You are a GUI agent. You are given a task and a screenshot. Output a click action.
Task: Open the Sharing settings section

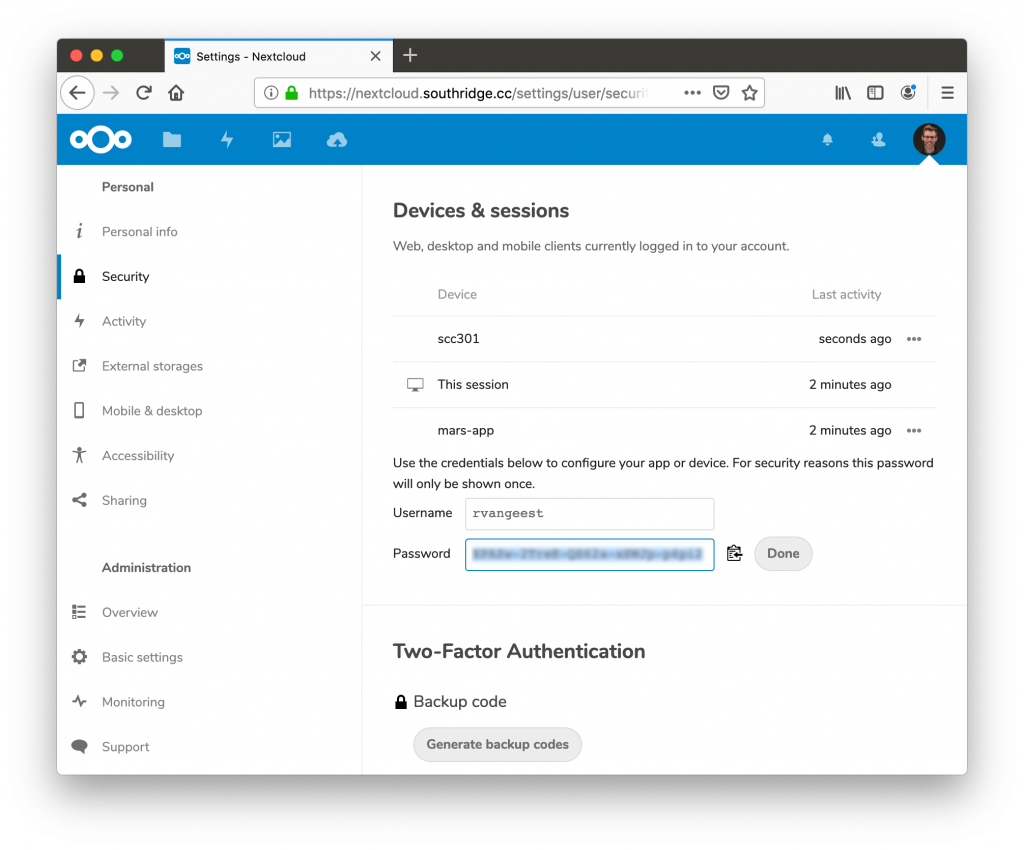[124, 501]
